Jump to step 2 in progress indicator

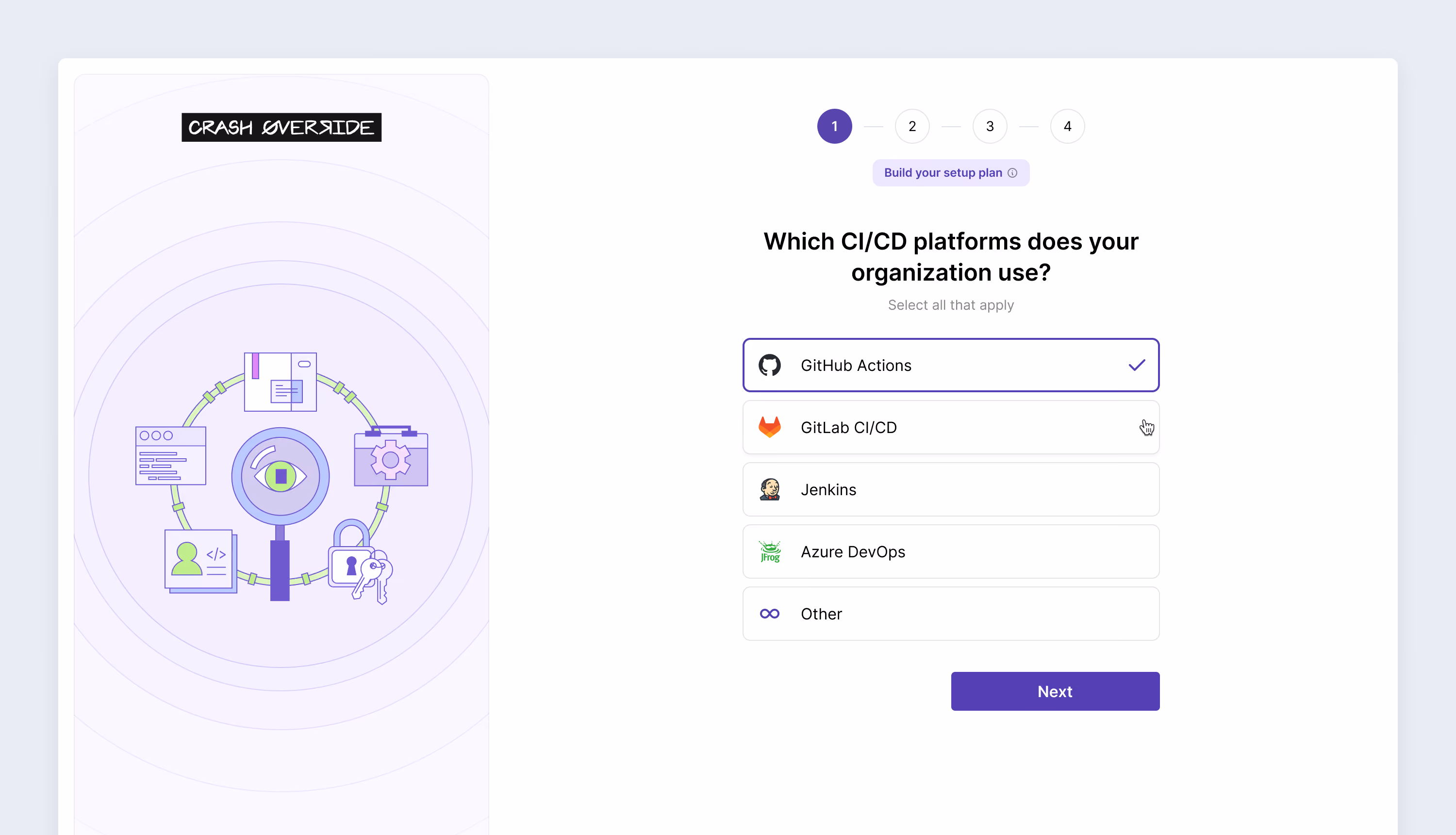(911, 126)
